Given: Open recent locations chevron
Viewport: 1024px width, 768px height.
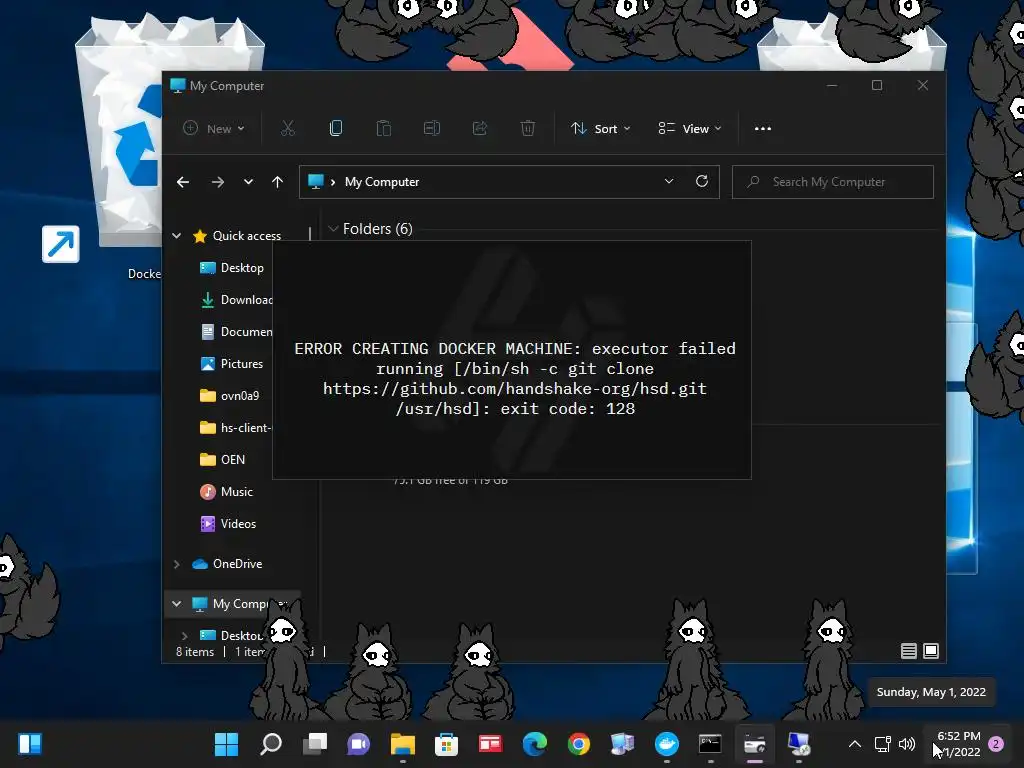Looking at the screenshot, I should pyautogui.click(x=248, y=182).
